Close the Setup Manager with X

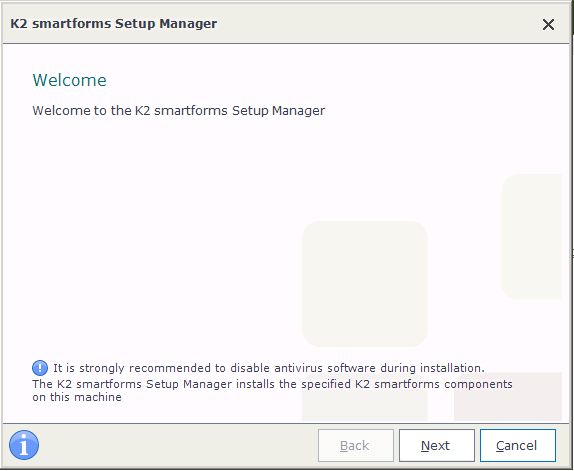tap(548, 25)
